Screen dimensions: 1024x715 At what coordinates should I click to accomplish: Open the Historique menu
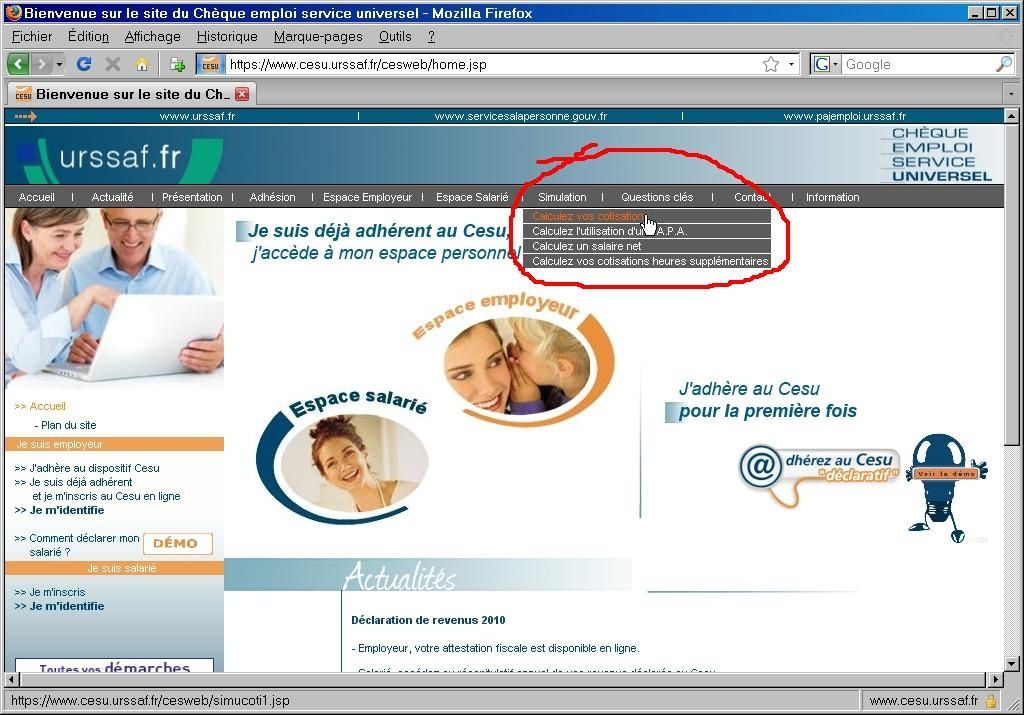pyautogui.click(x=227, y=37)
